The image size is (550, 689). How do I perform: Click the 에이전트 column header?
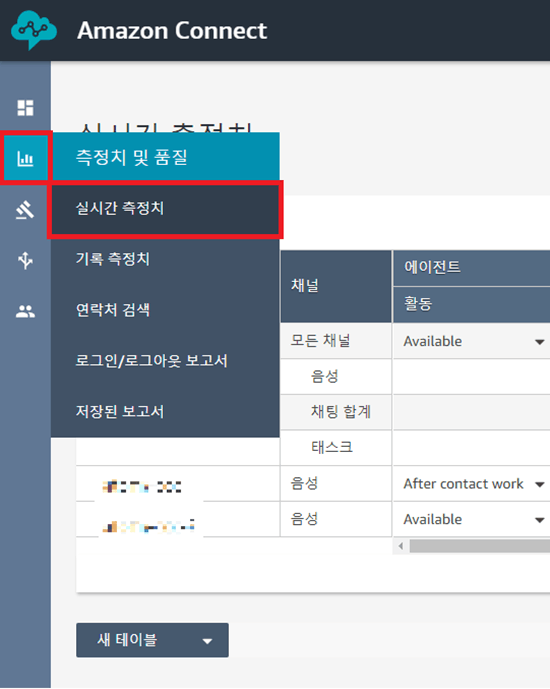pos(472,268)
